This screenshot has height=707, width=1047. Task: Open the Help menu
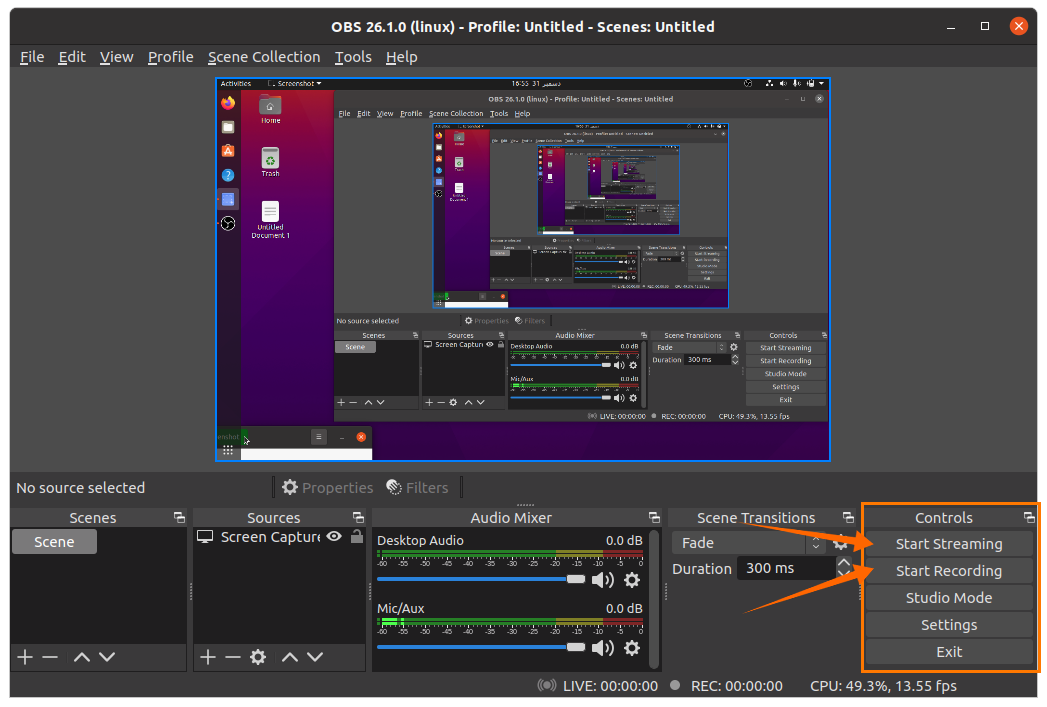point(401,57)
